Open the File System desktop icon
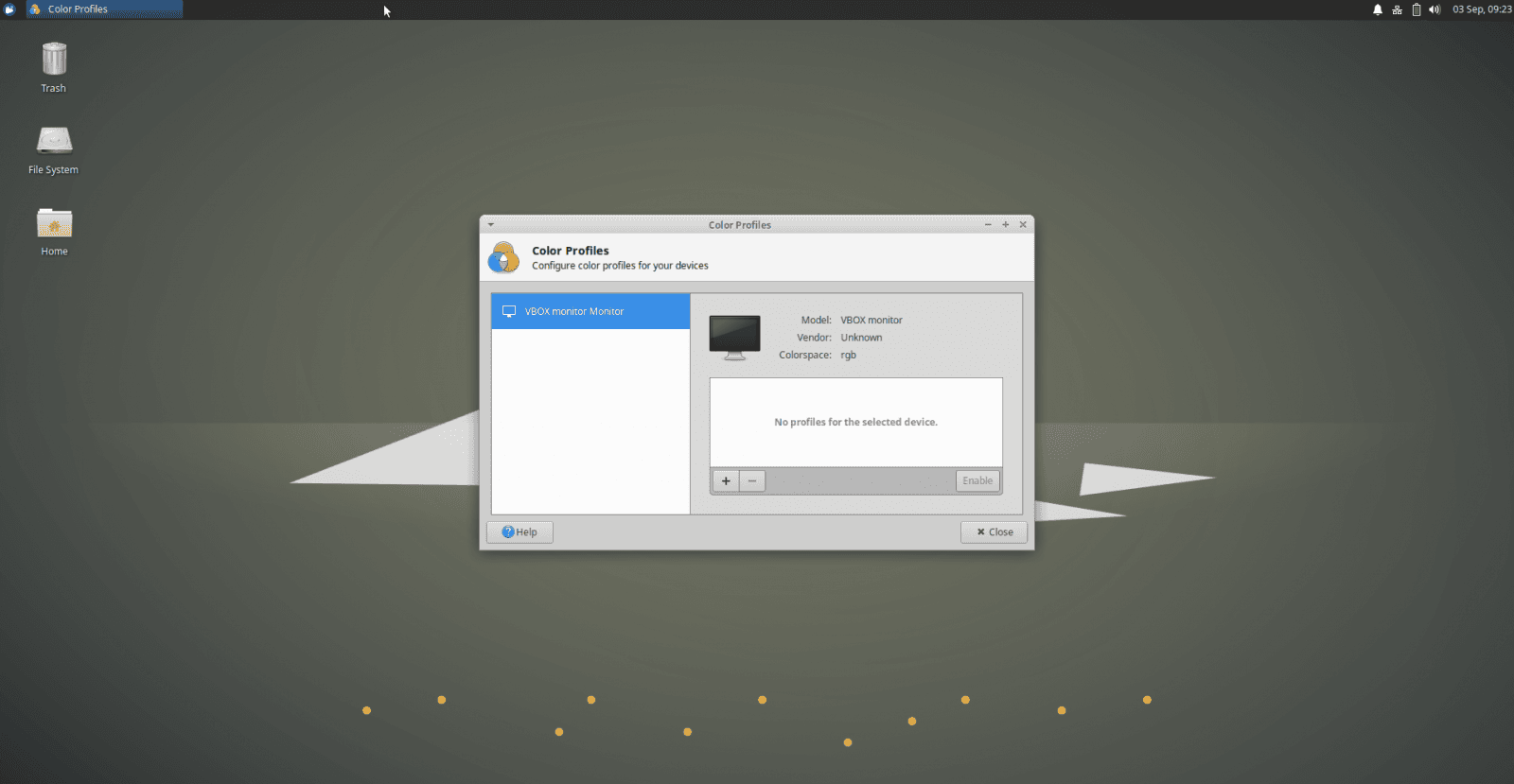 click(54, 149)
